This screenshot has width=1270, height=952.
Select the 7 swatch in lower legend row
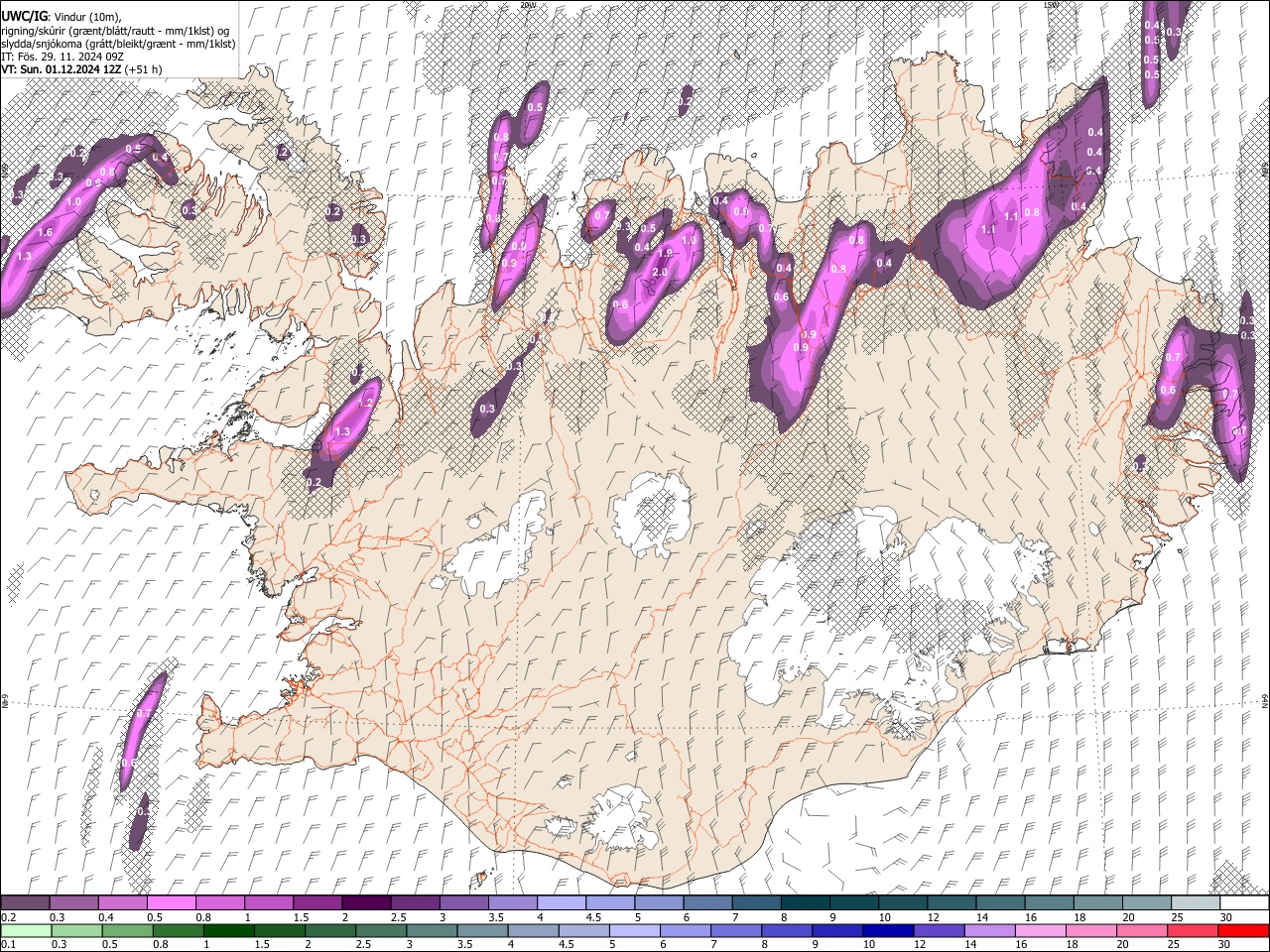tap(735, 930)
